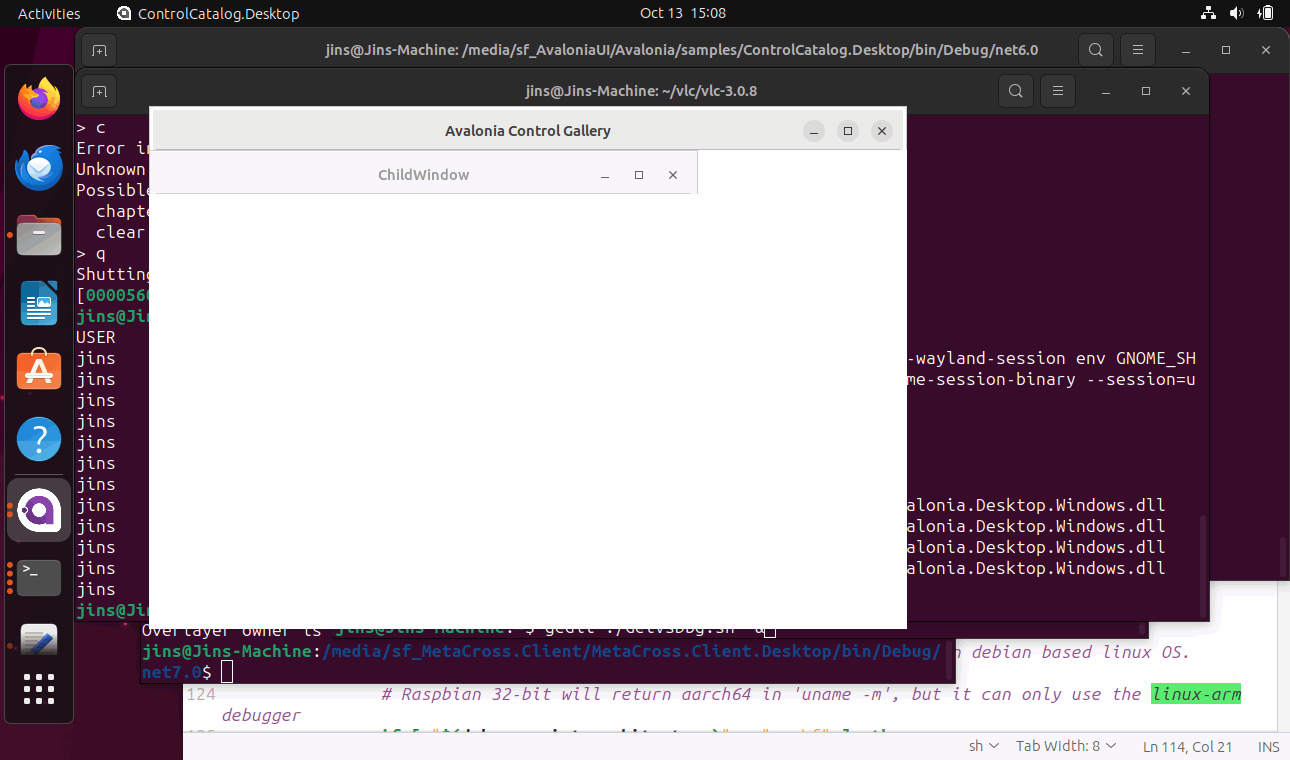Image resolution: width=1290 pixels, height=760 pixels.
Task: Open the clock showing Oct 13 15:08
Action: (x=683, y=14)
